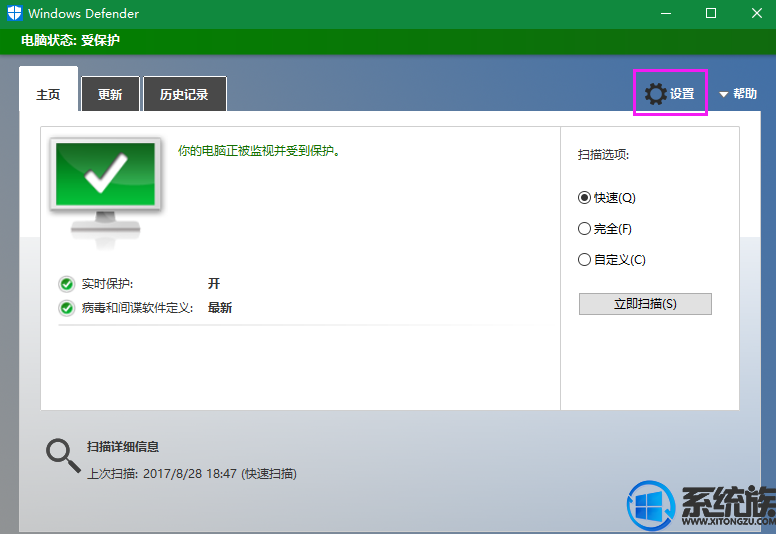Screen dimensions: 776x534
Task: Click the 电脑状态: 受保护 status text
Action: [70, 40]
